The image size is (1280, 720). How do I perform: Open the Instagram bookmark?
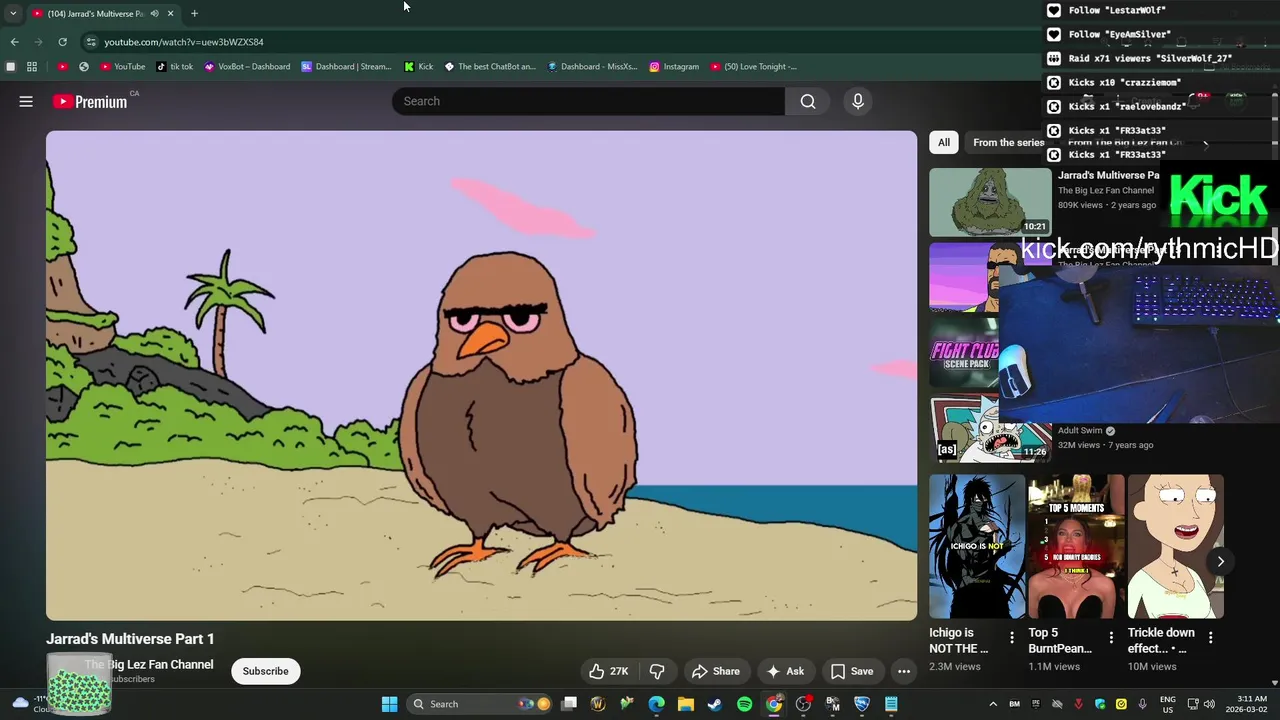674,67
